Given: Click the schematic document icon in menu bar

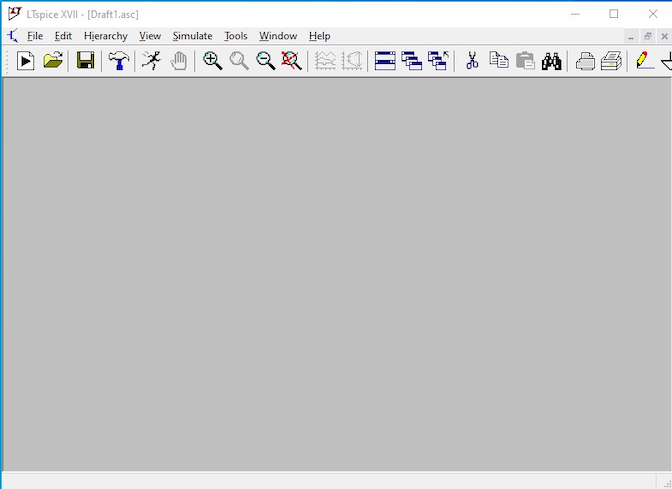Looking at the screenshot, I should [x=13, y=36].
